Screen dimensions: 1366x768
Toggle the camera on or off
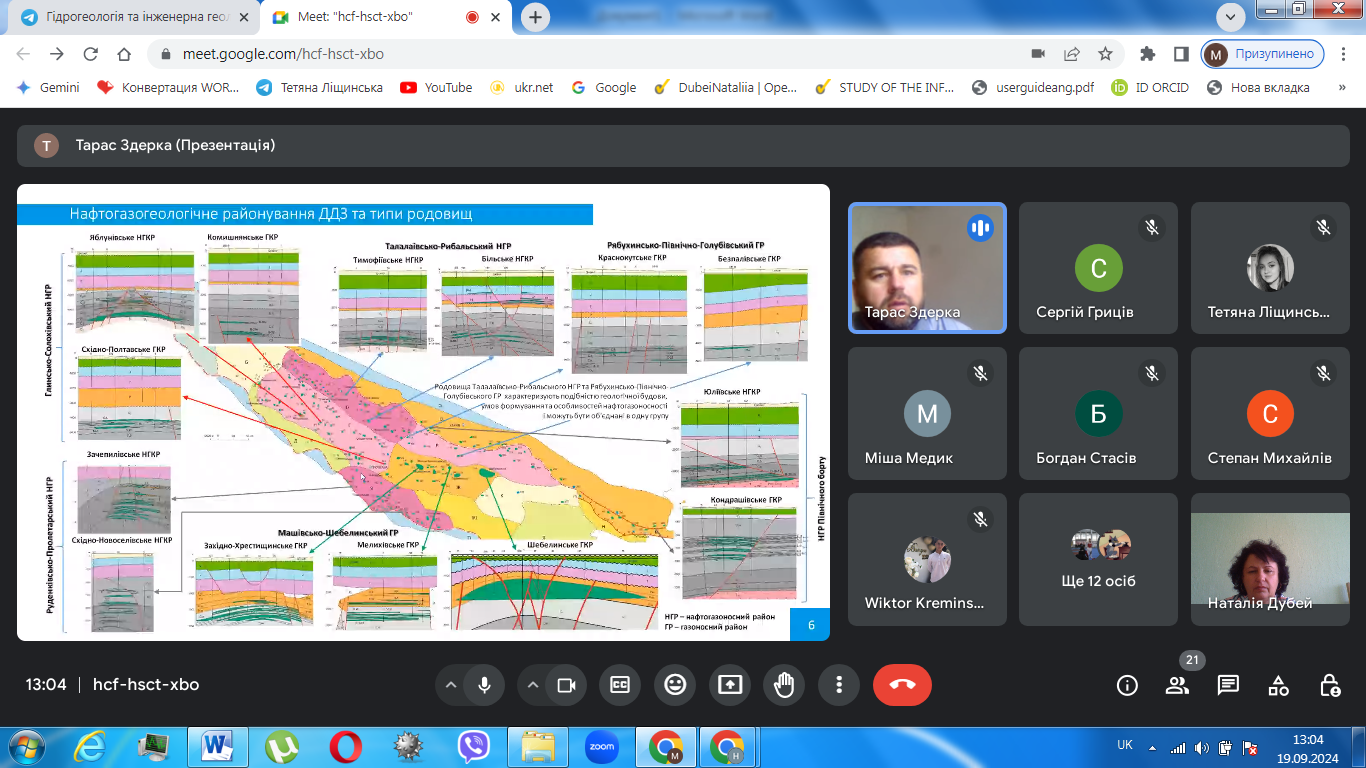click(x=566, y=685)
